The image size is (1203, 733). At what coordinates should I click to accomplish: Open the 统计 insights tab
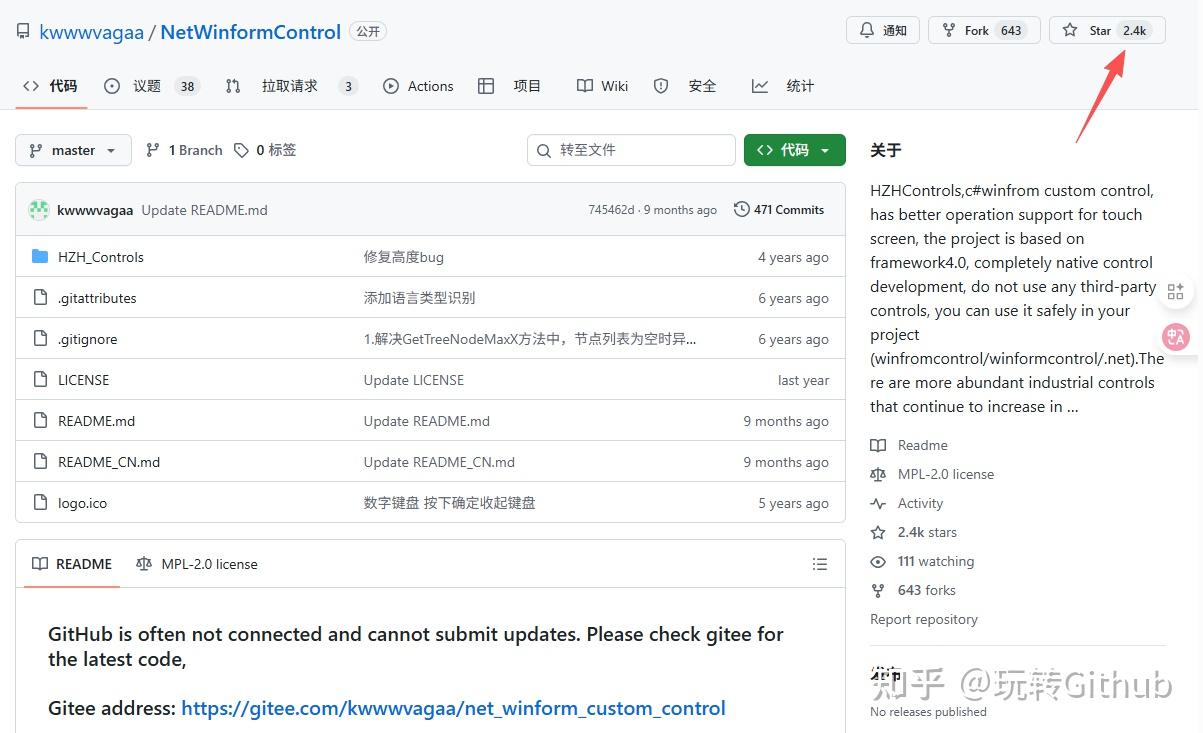tap(783, 86)
